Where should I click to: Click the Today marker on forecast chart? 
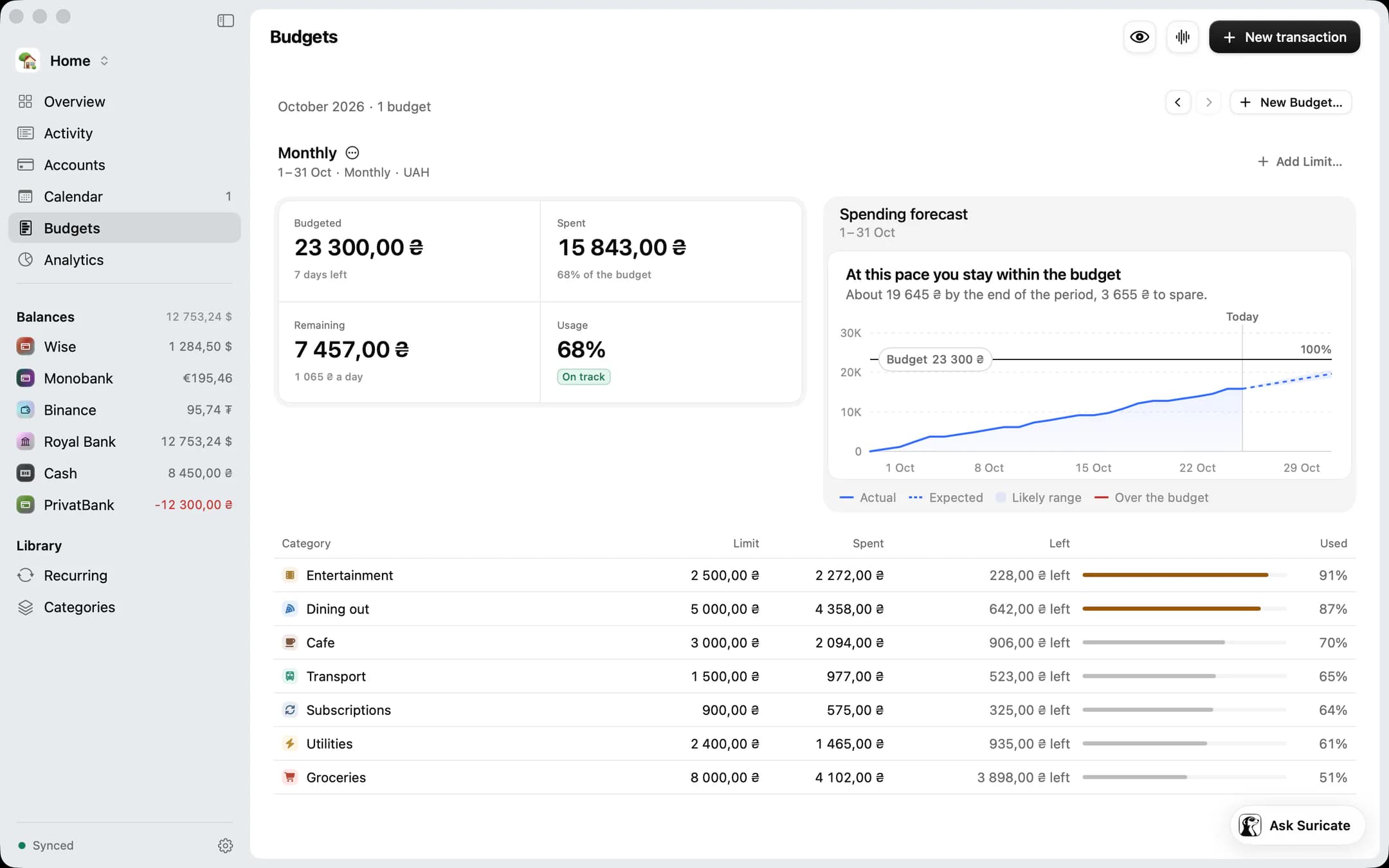click(1242, 317)
